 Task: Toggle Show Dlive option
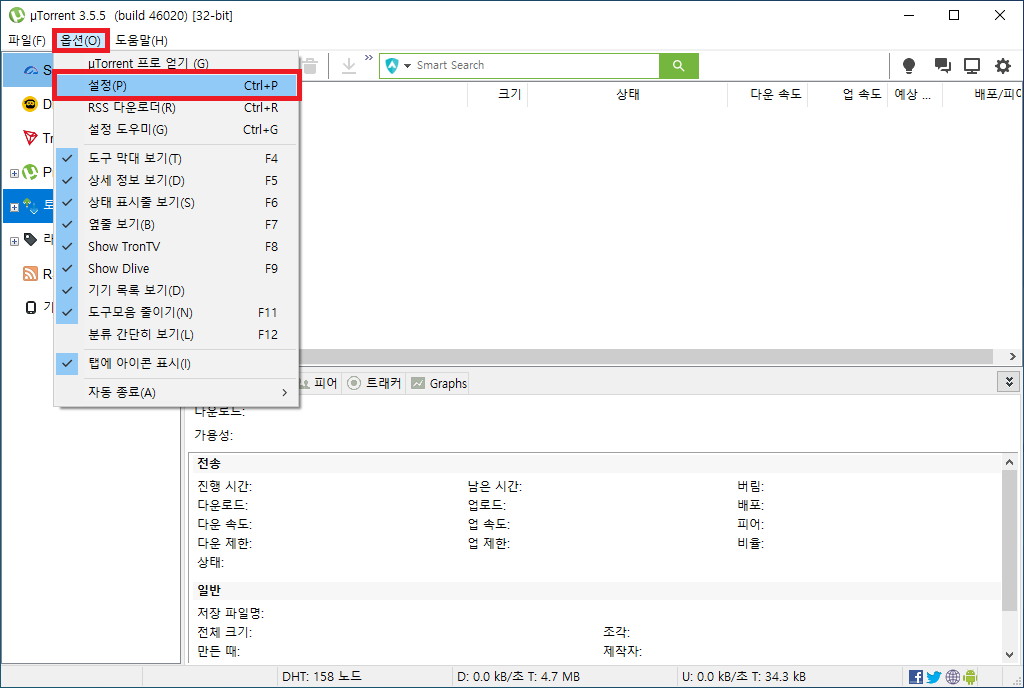[176, 268]
